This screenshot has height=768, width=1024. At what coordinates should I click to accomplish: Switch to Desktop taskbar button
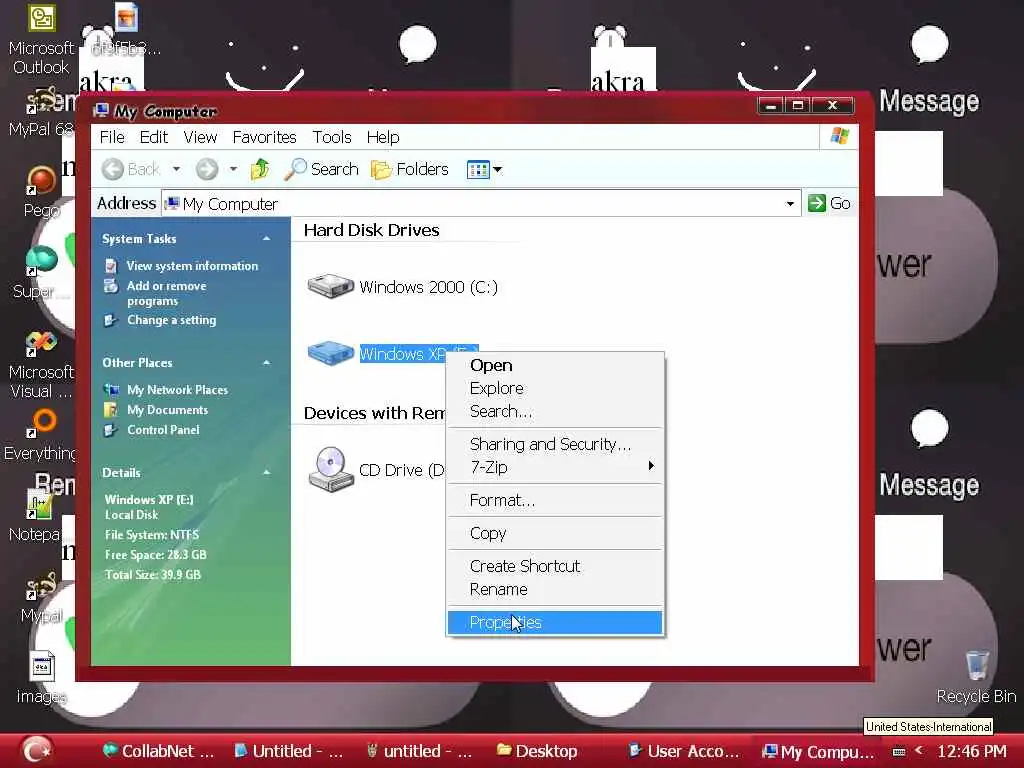[x=537, y=752]
